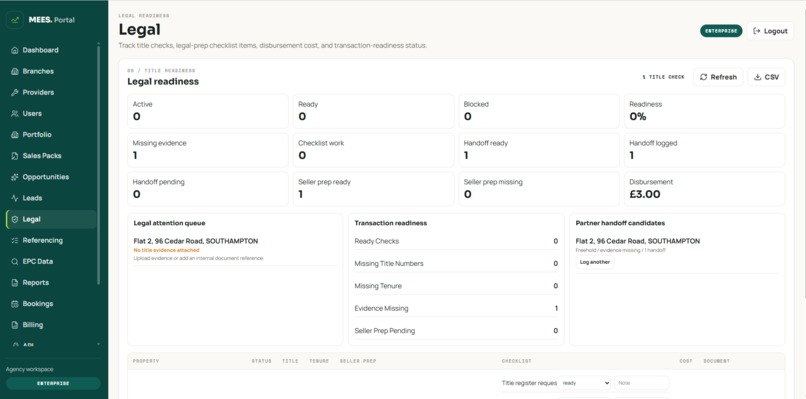Click the Legal shield icon in sidebar
The height and width of the screenshot is (399, 806).
(x=14, y=219)
